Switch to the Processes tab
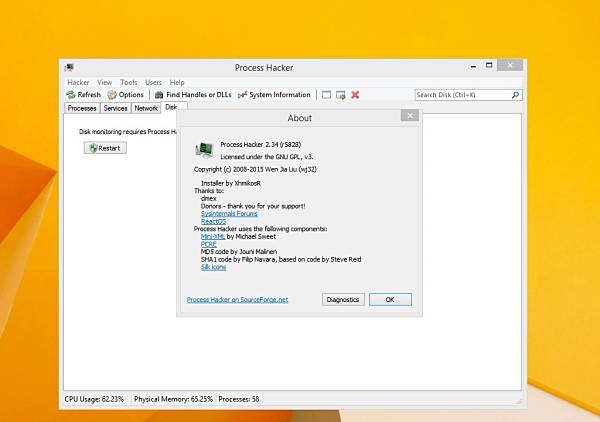 pyautogui.click(x=82, y=108)
